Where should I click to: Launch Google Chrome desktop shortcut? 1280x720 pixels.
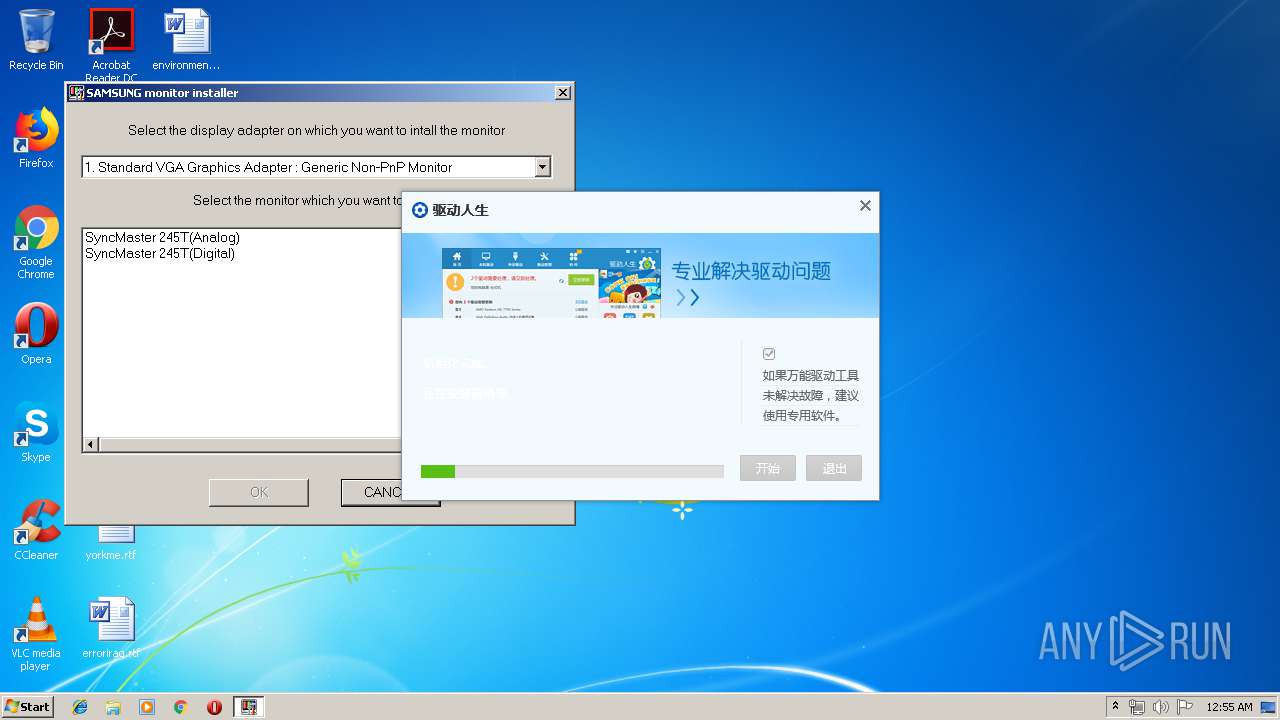click(x=36, y=242)
